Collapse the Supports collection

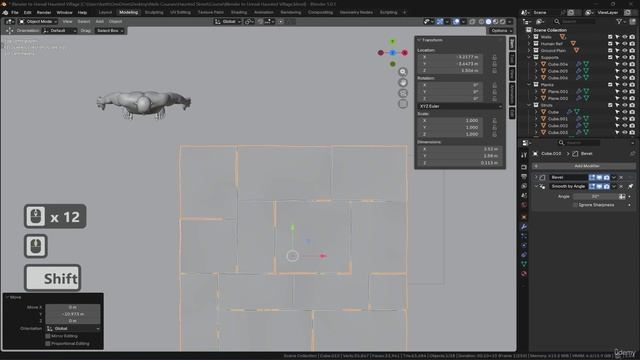point(529,57)
